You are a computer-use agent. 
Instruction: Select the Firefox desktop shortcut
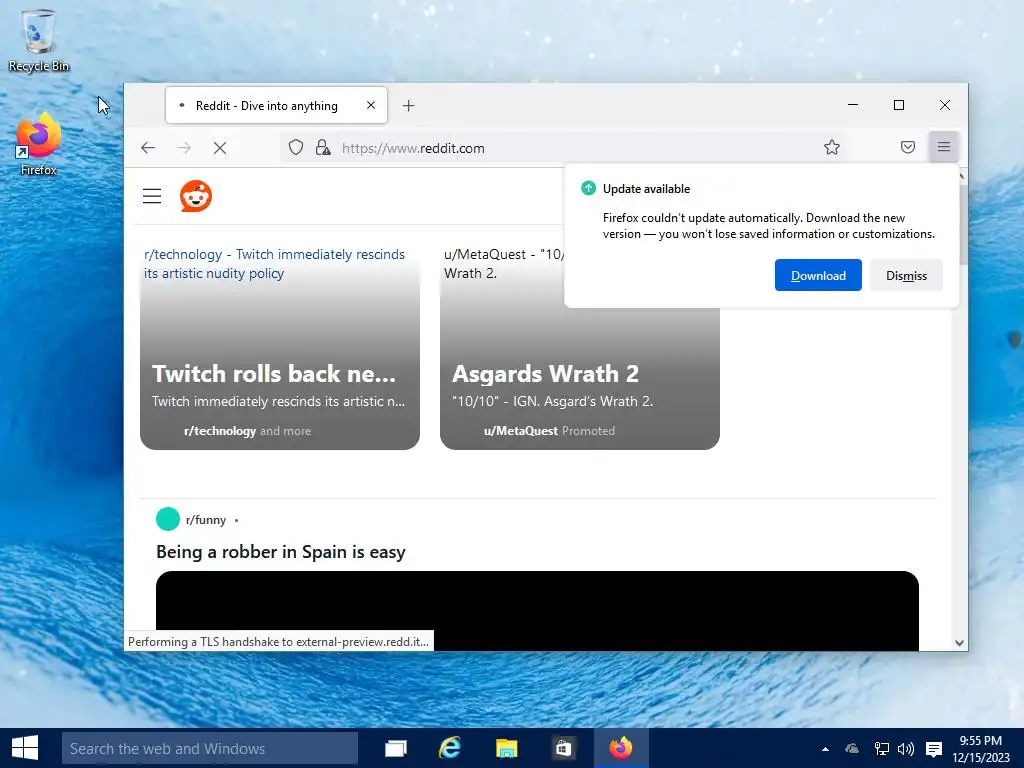39,144
